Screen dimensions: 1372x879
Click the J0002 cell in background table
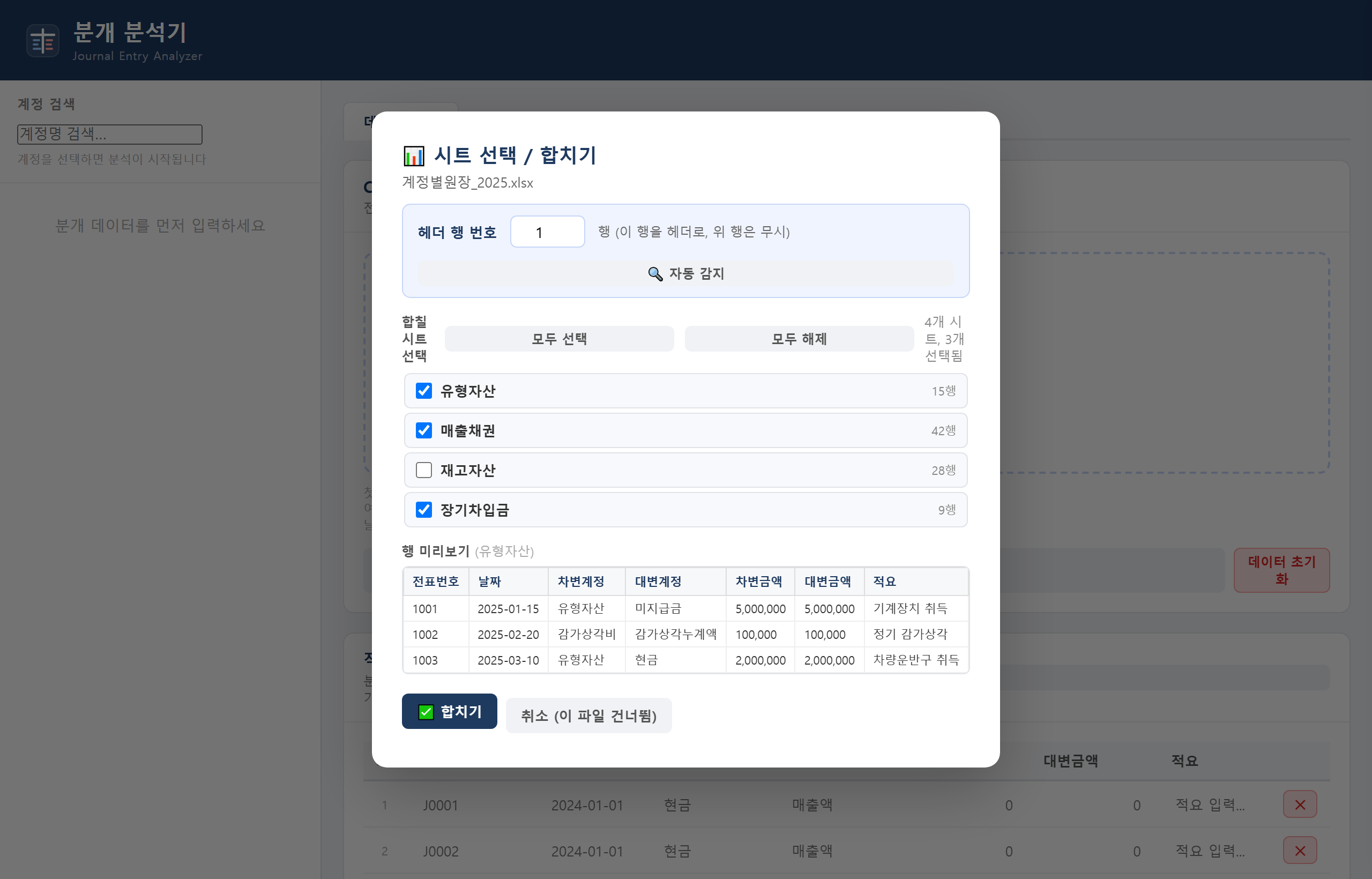[441, 852]
